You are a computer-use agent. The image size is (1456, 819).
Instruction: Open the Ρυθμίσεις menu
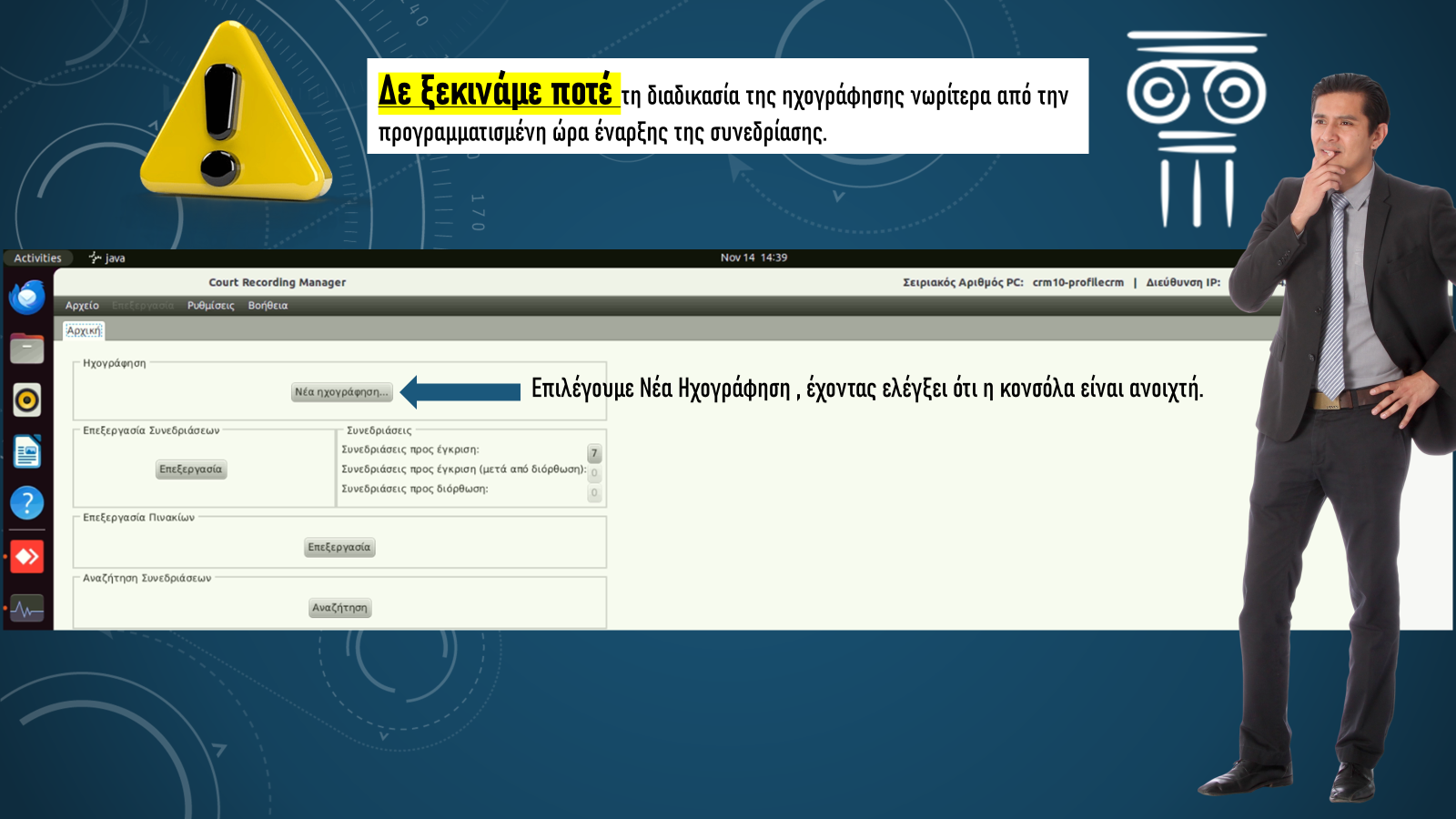click(210, 306)
